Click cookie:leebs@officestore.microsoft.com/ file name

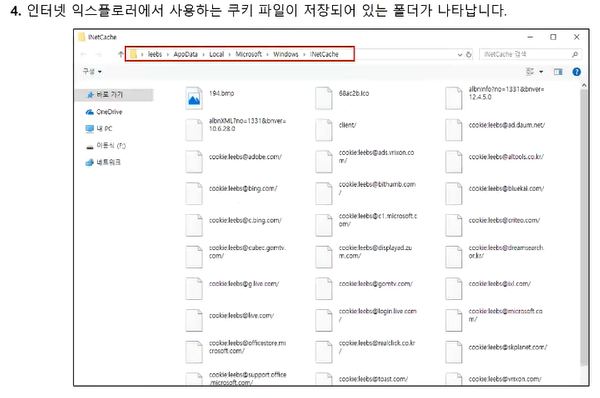[248, 347]
